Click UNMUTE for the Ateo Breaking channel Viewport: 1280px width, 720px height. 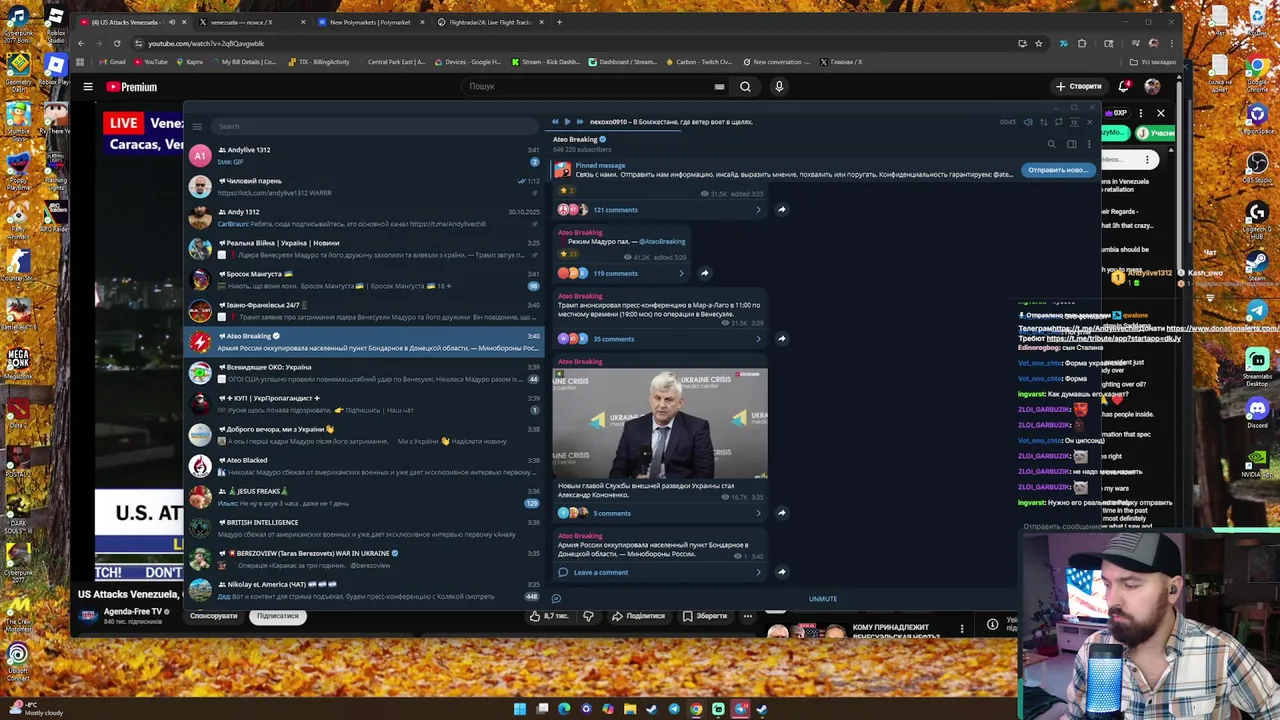coord(823,599)
